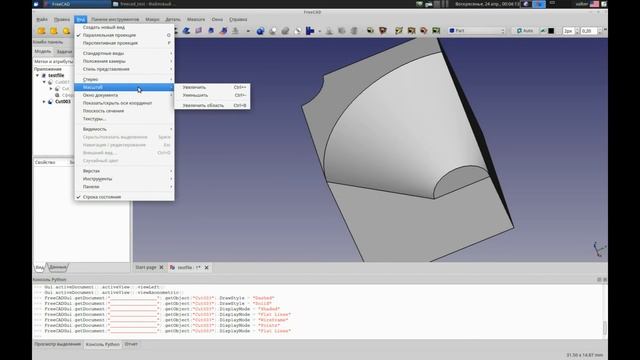The height and width of the screenshot is (360, 640).
Task: Click the yellow measure toggle icon
Action: coord(399,31)
